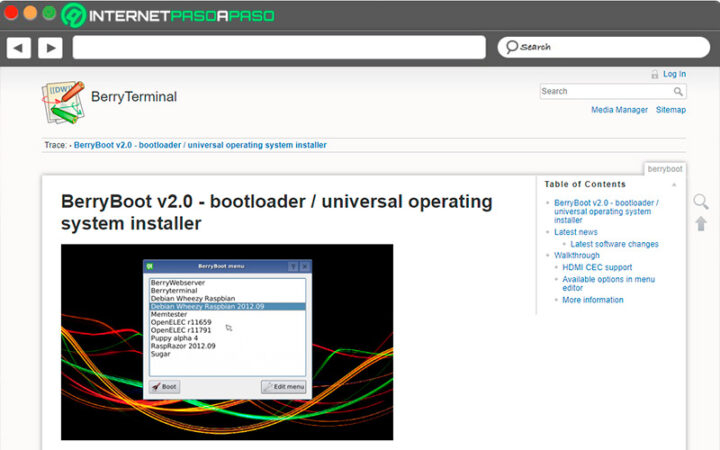Click the lock icon beside Log In

point(655,74)
